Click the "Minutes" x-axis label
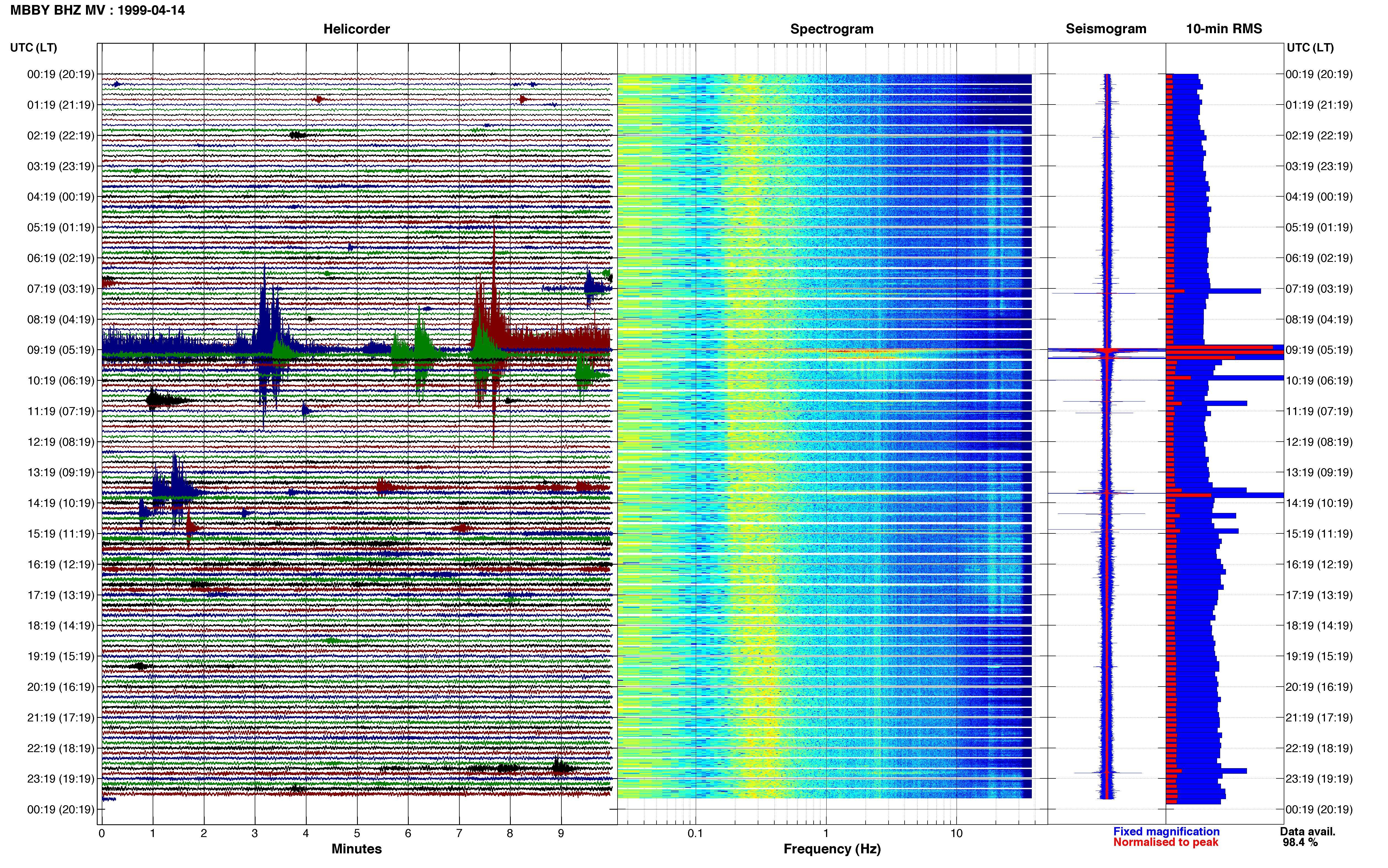 [356, 849]
